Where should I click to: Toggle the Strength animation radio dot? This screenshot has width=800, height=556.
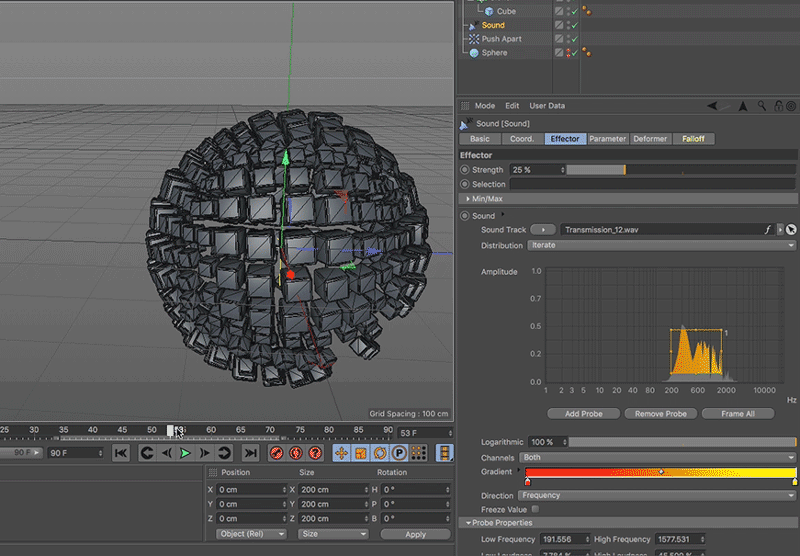[465, 170]
